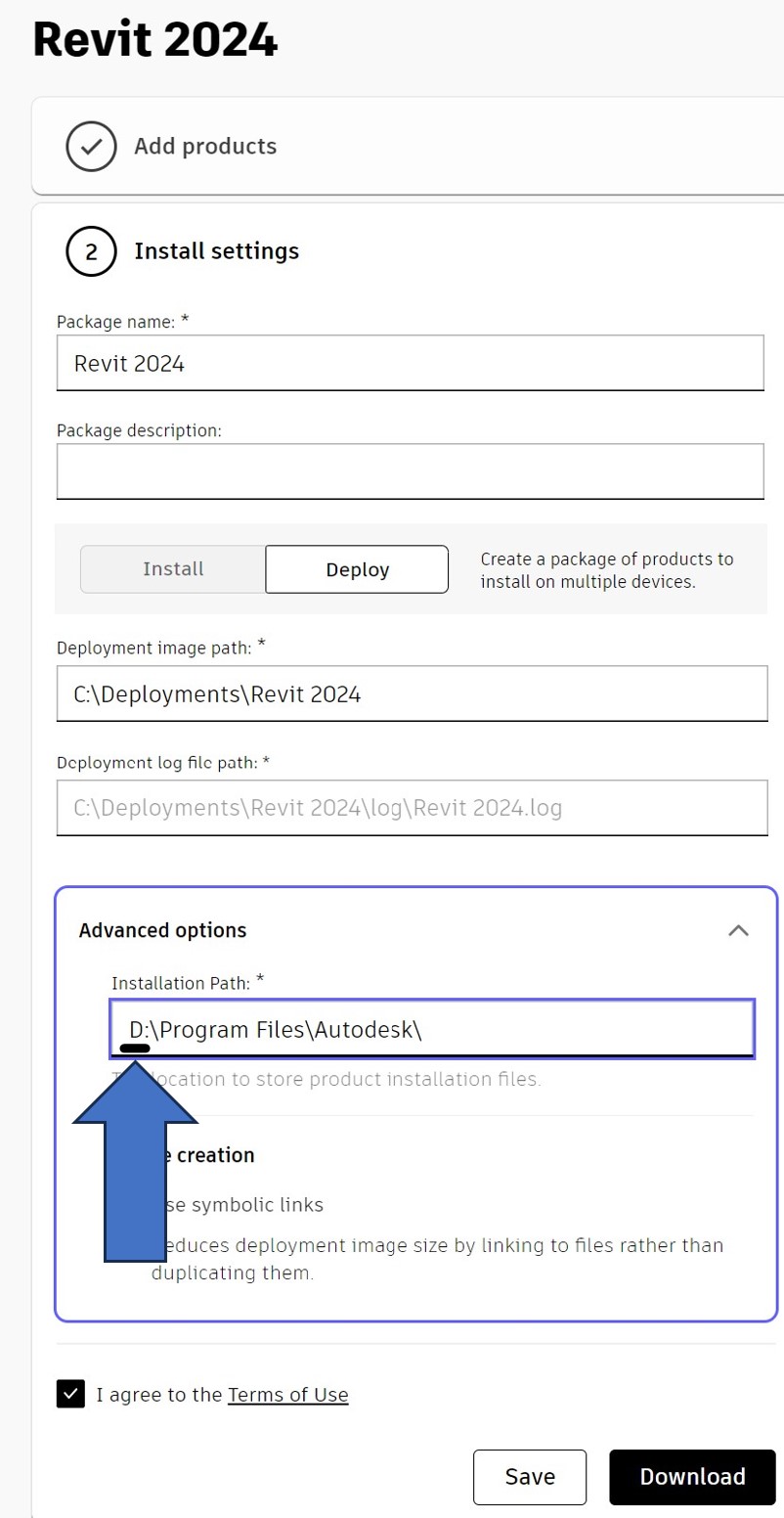The width and height of the screenshot is (784, 1518).
Task: Uncheck the Terms of Use agreement checkbox
Action: tap(69, 1394)
